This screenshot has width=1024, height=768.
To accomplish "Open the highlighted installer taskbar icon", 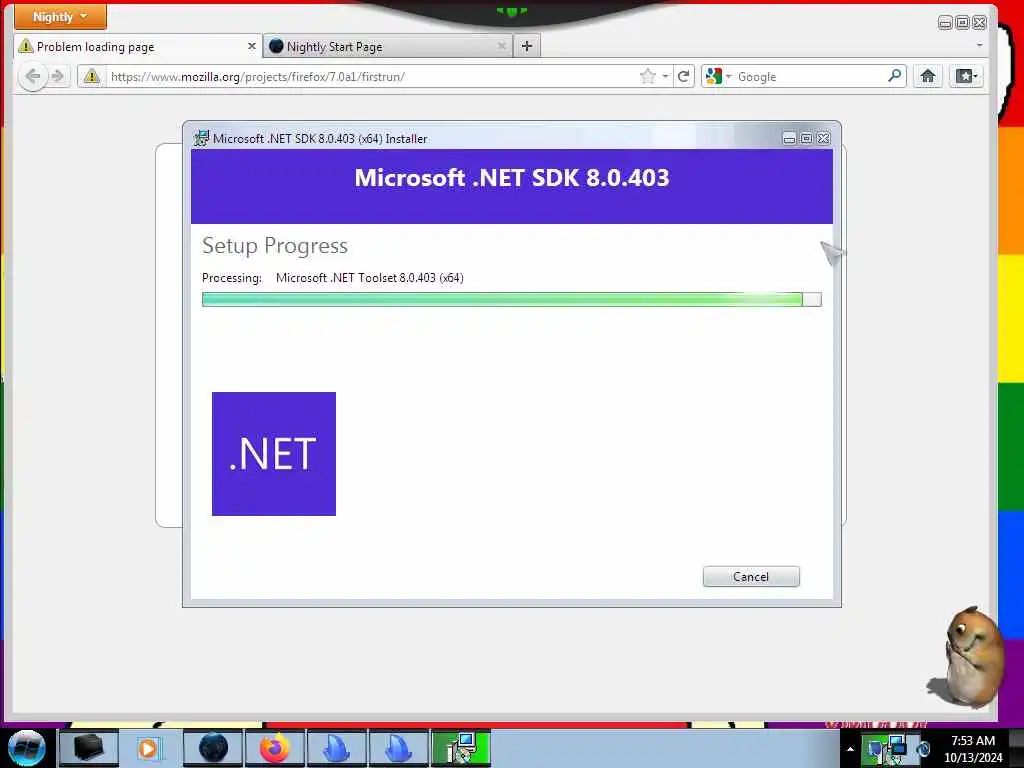I will coord(461,748).
